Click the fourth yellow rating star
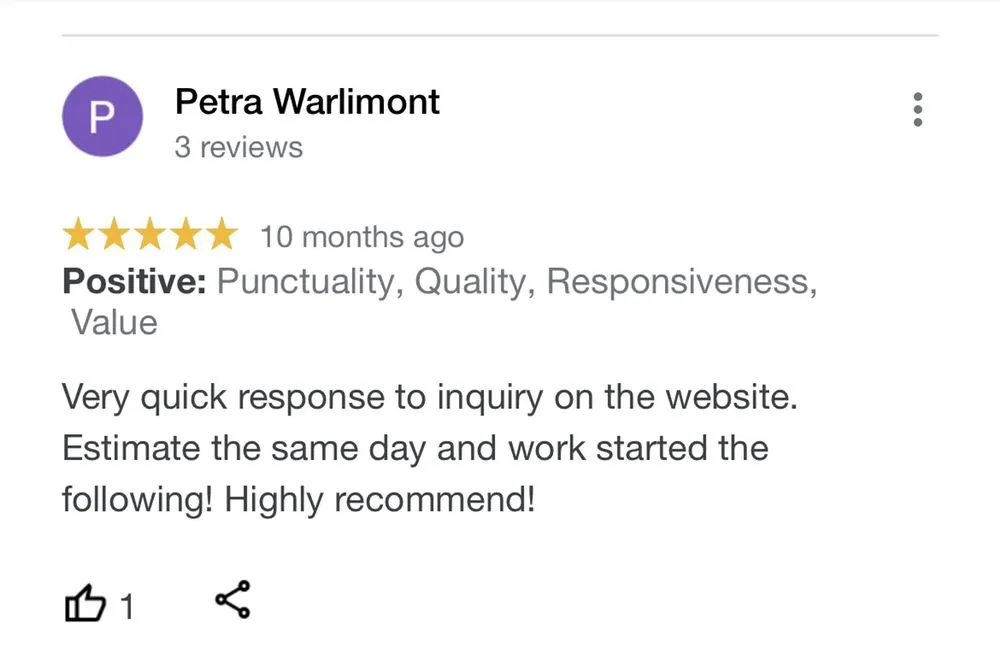The height and width of the screenshot is (648, 1000). 185,237
